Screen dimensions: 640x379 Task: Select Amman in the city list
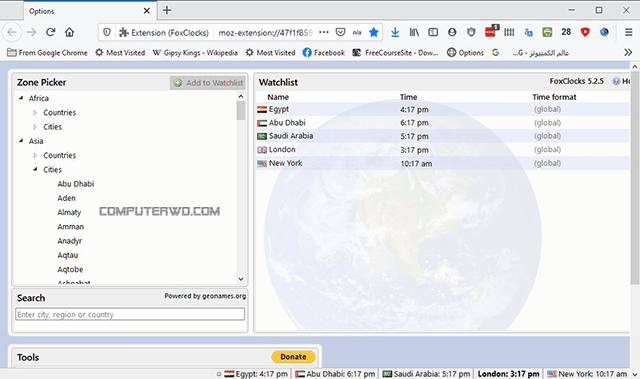(x=71, y=226)
